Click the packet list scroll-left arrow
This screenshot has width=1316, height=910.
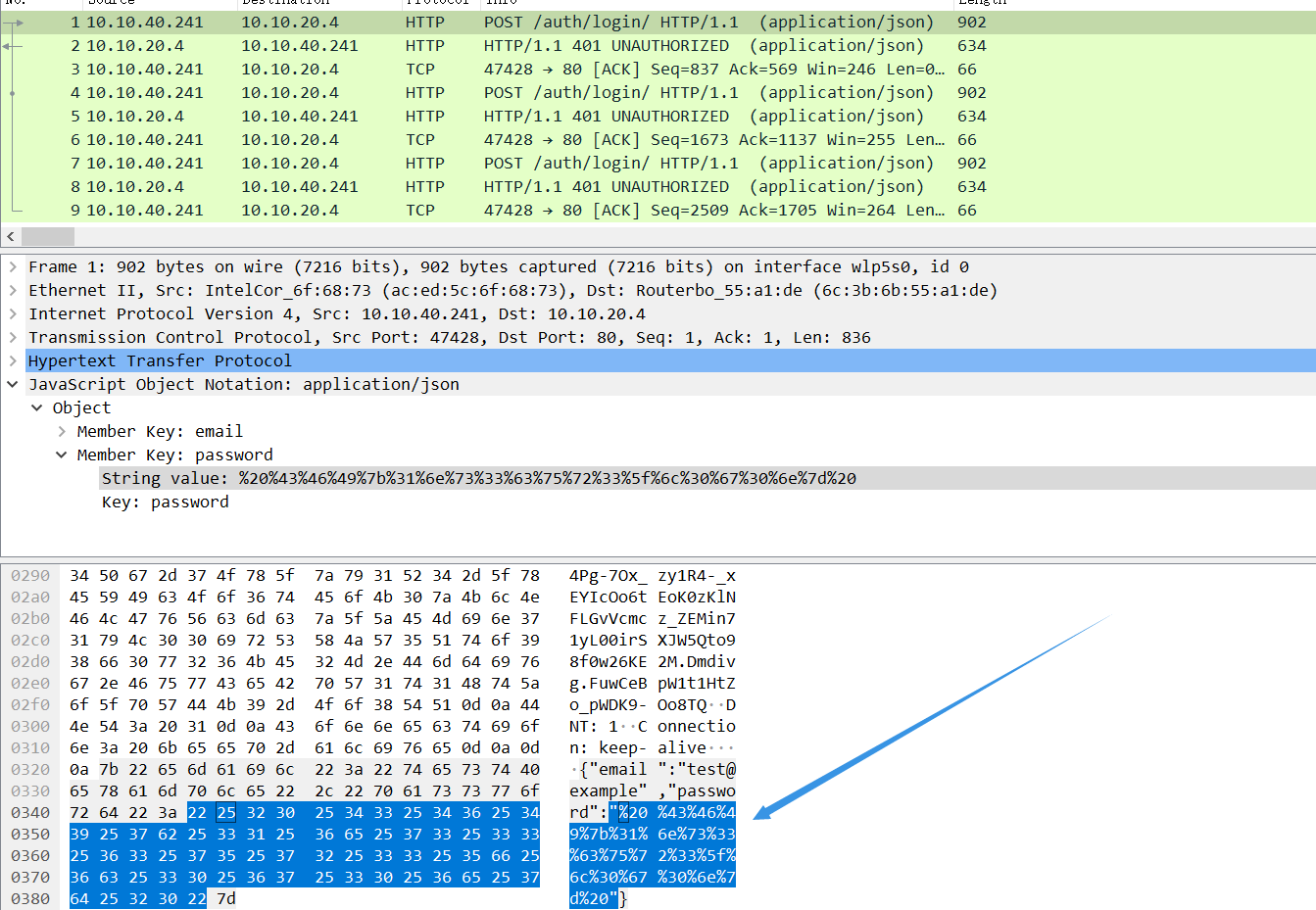click(x=10, y=236)
